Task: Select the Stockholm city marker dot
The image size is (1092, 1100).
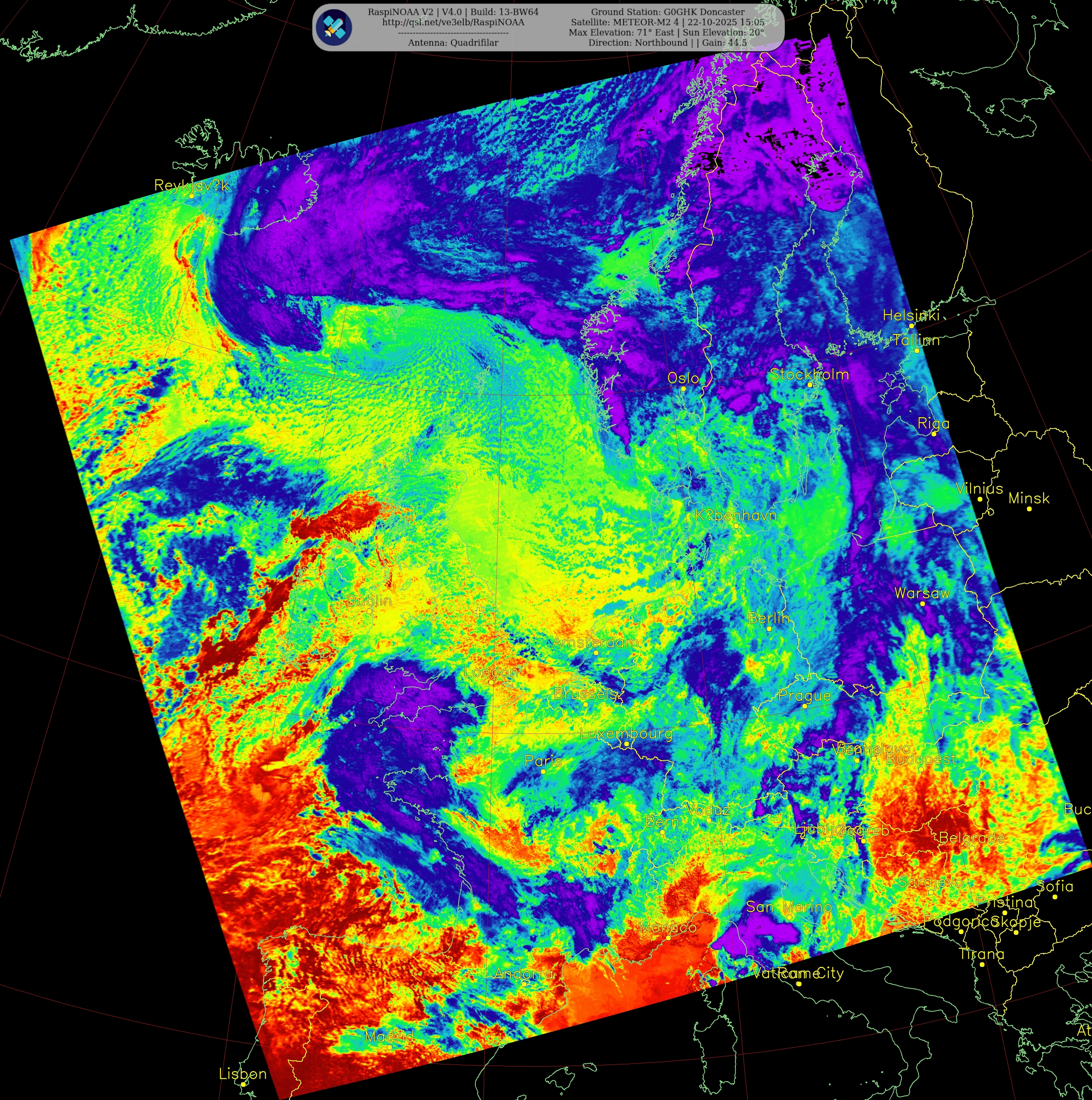Action: (x=810, y=385)
